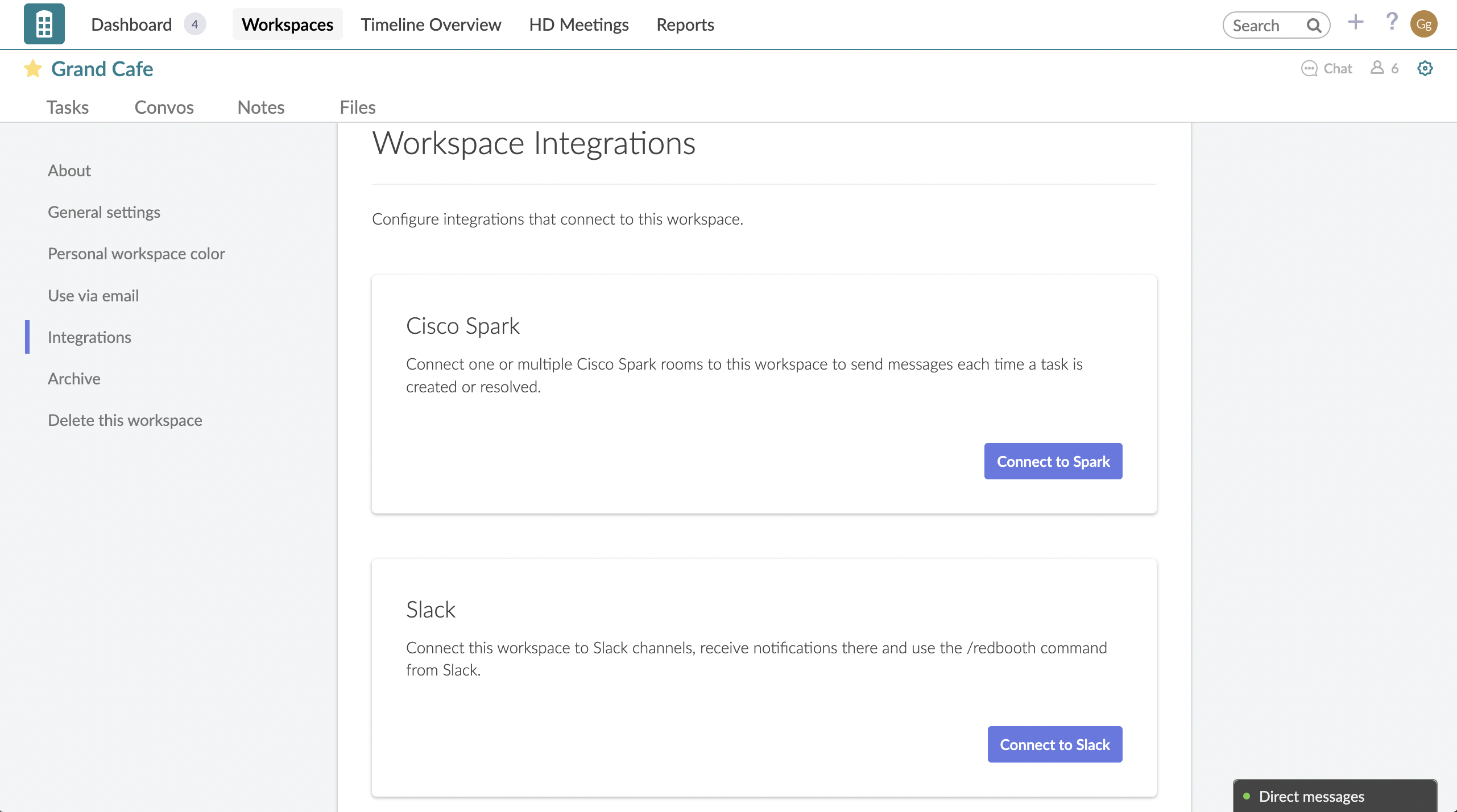Open the plus create-new menu
The image size is (1457, 812).
coord(1356,23)
